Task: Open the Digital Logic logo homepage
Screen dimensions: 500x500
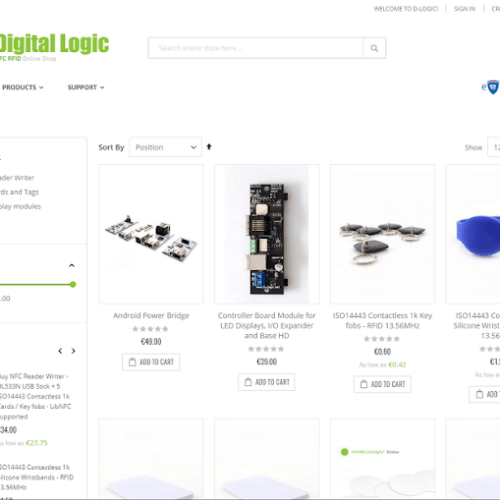Action: click(54, 47)
